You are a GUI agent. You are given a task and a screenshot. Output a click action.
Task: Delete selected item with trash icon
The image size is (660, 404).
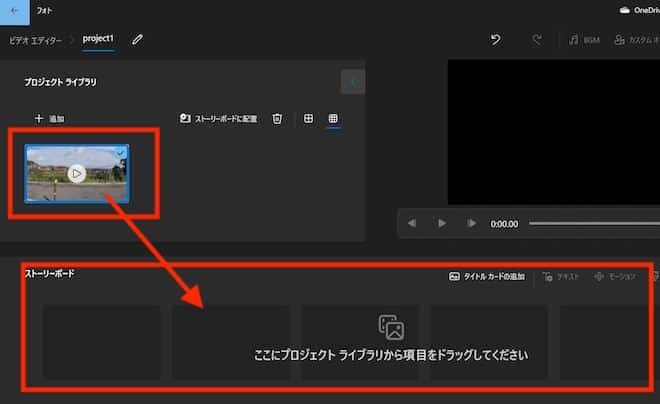click(x=277, y=119)
